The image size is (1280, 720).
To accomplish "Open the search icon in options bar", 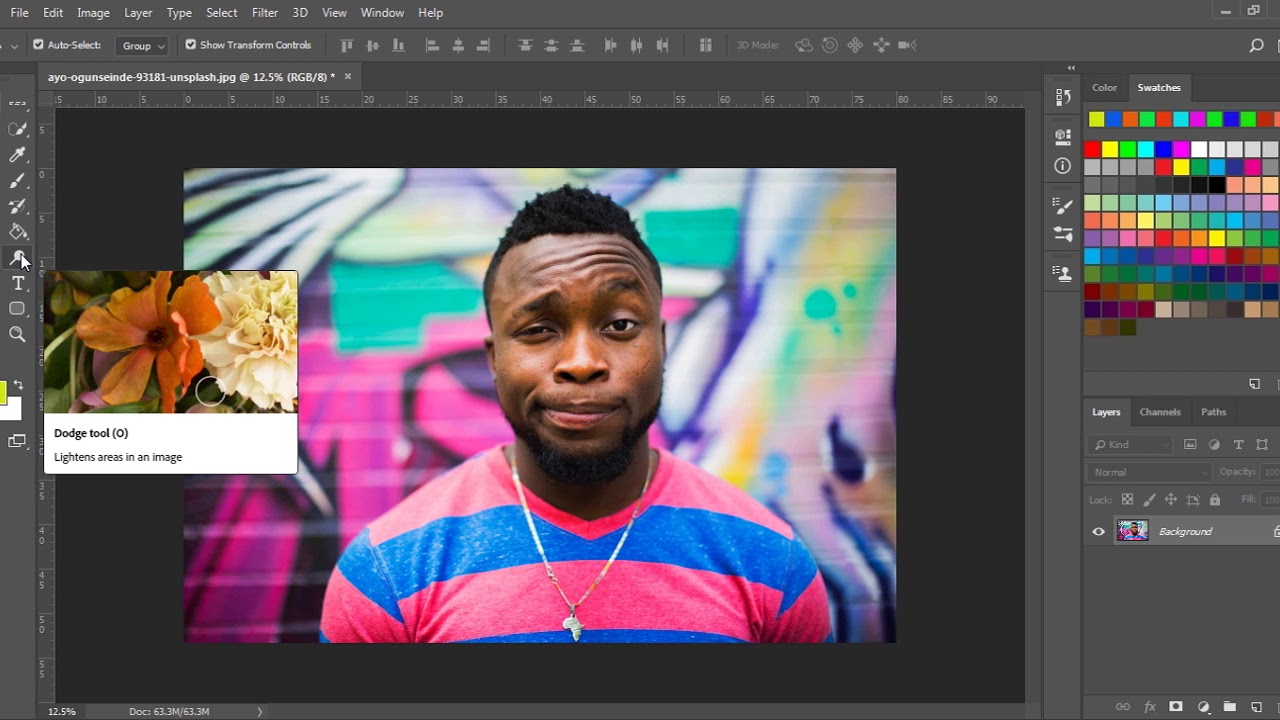I will tap(1257, 45).
